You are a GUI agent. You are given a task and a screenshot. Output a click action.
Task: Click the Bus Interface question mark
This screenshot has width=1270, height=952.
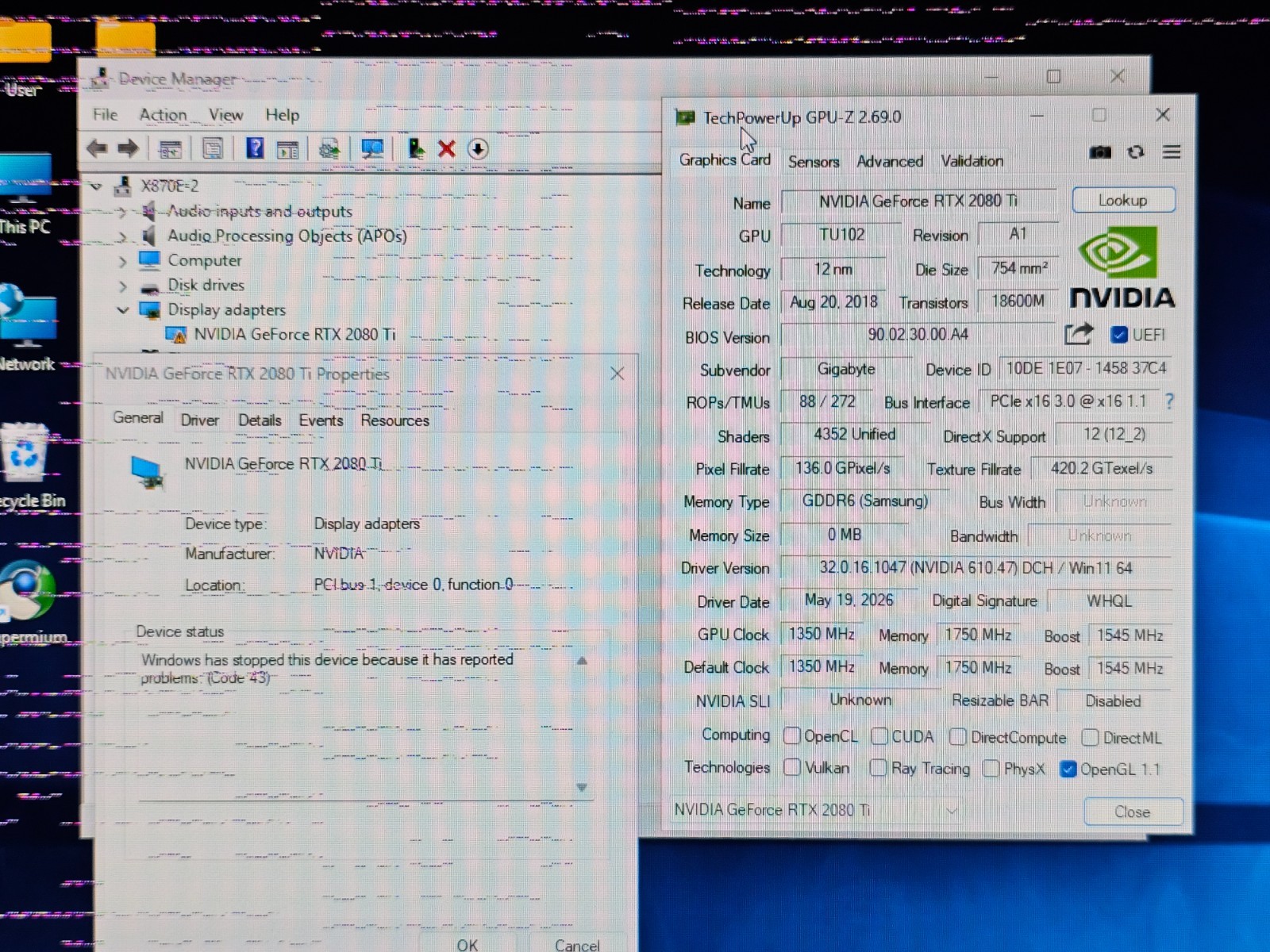point(1169,401)
